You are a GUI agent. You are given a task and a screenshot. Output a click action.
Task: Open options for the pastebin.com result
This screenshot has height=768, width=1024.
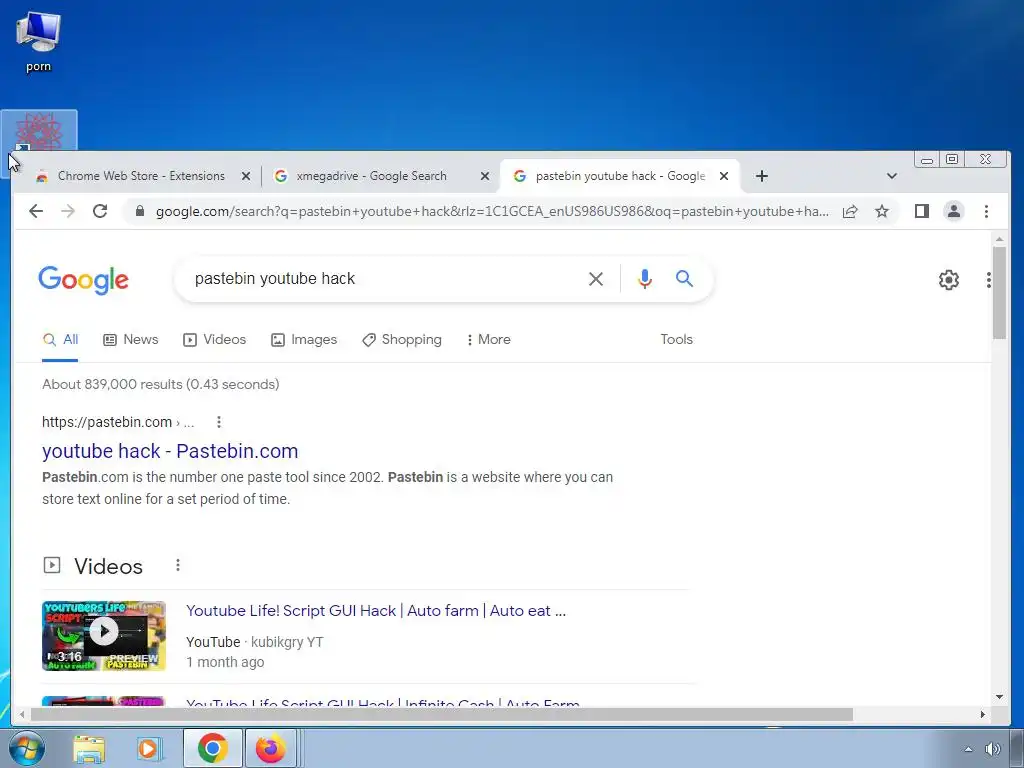[219, 422]
